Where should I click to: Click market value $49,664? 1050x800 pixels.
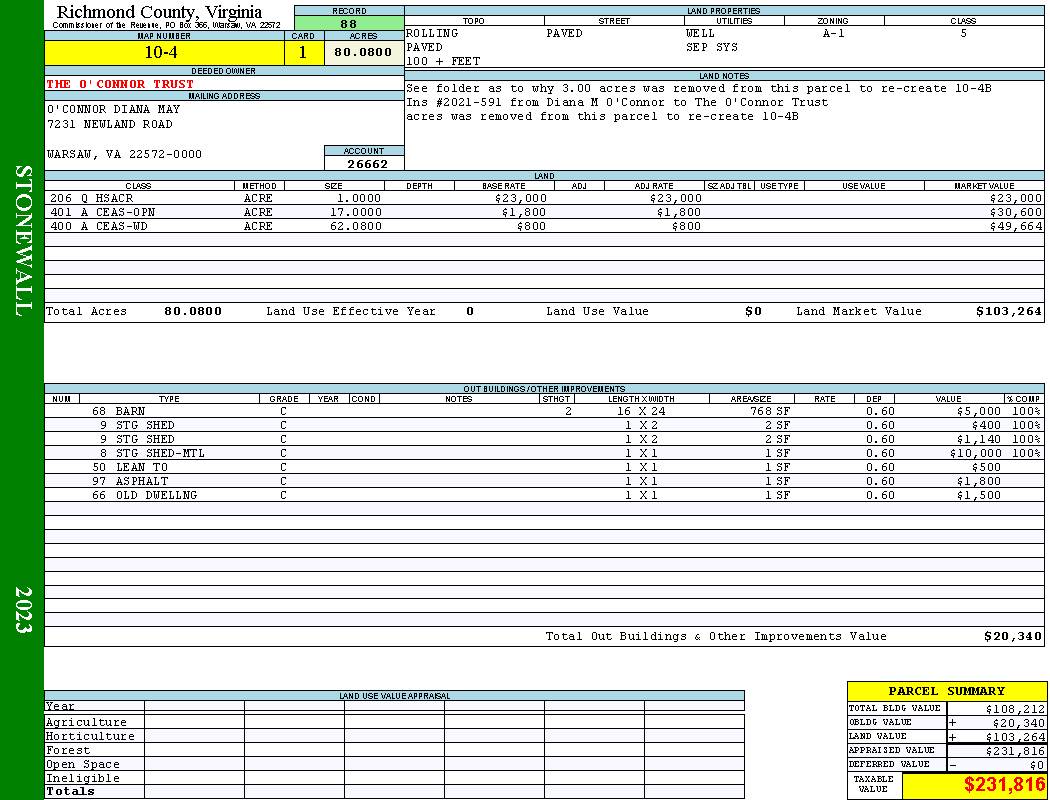tap(1016, 226)
